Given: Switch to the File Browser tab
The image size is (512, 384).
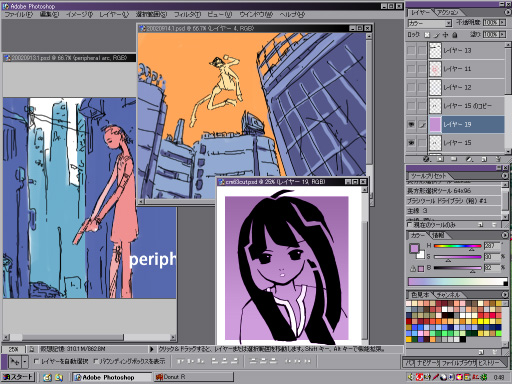Looking at the screenshot, I should tap(458, 363).
